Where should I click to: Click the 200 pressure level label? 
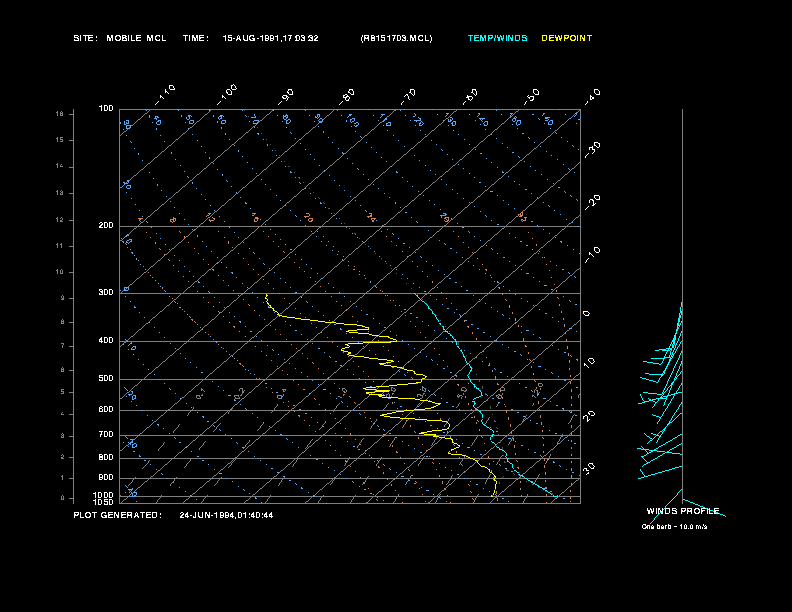coord(106,225)
